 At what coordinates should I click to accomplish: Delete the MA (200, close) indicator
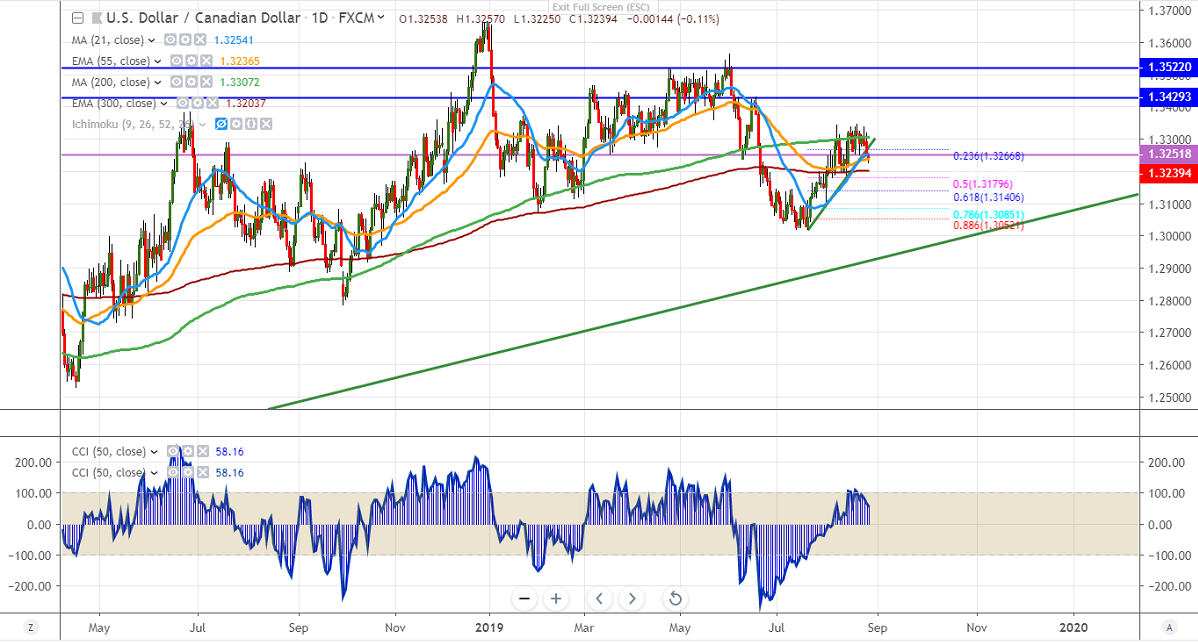[x=205, y=82]
